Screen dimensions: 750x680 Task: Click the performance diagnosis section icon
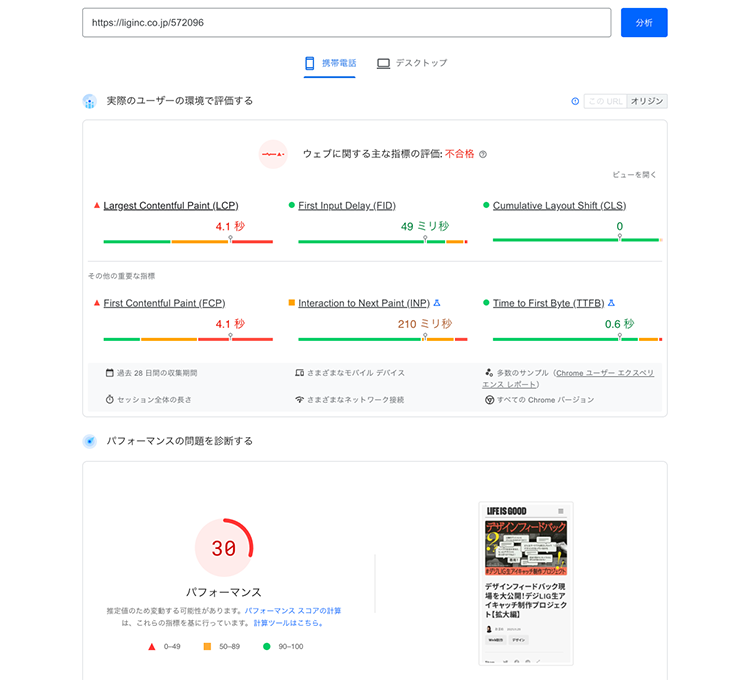89,441
